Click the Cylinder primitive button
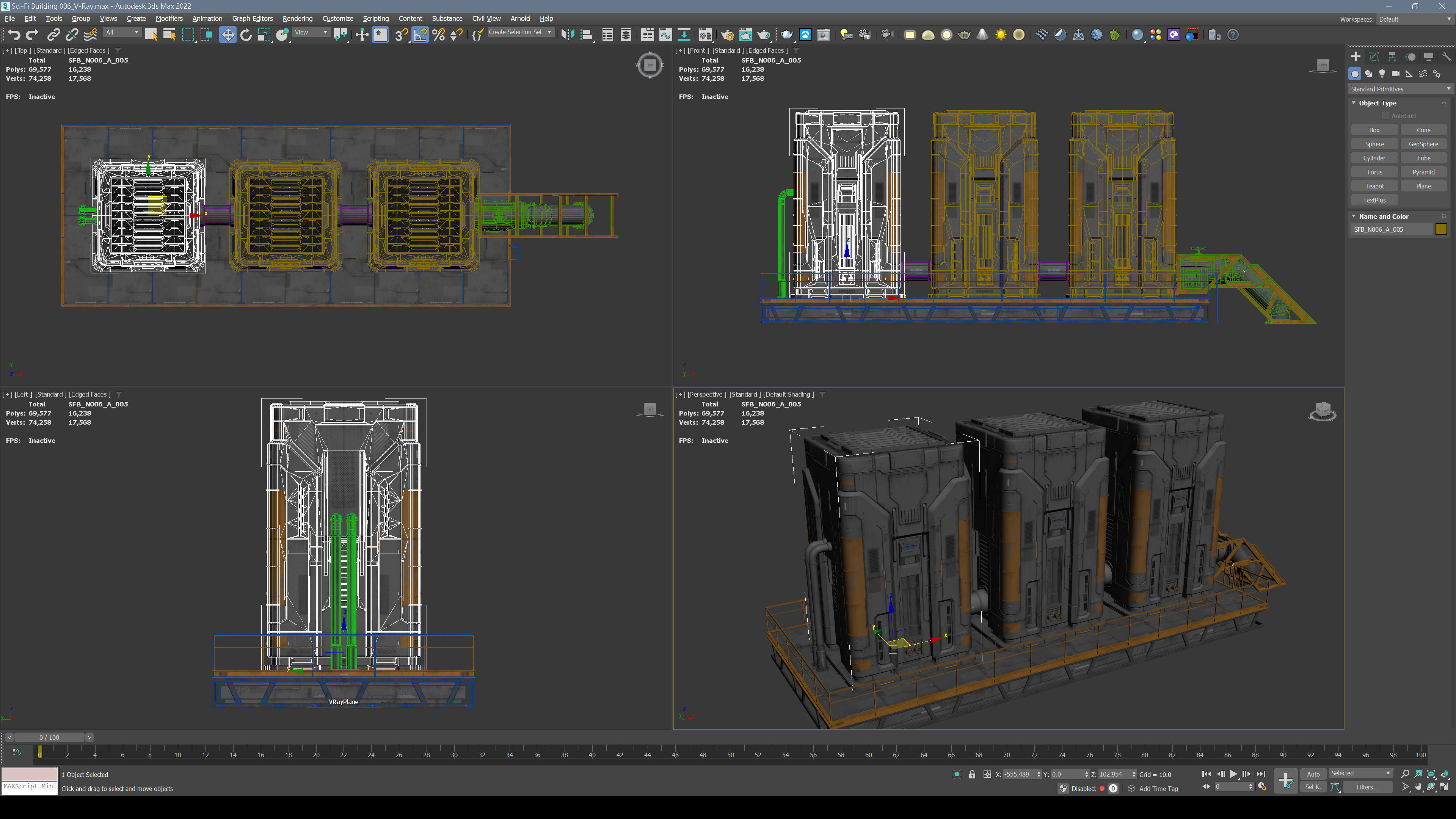1456x819 pixels. click(1374, 158)
